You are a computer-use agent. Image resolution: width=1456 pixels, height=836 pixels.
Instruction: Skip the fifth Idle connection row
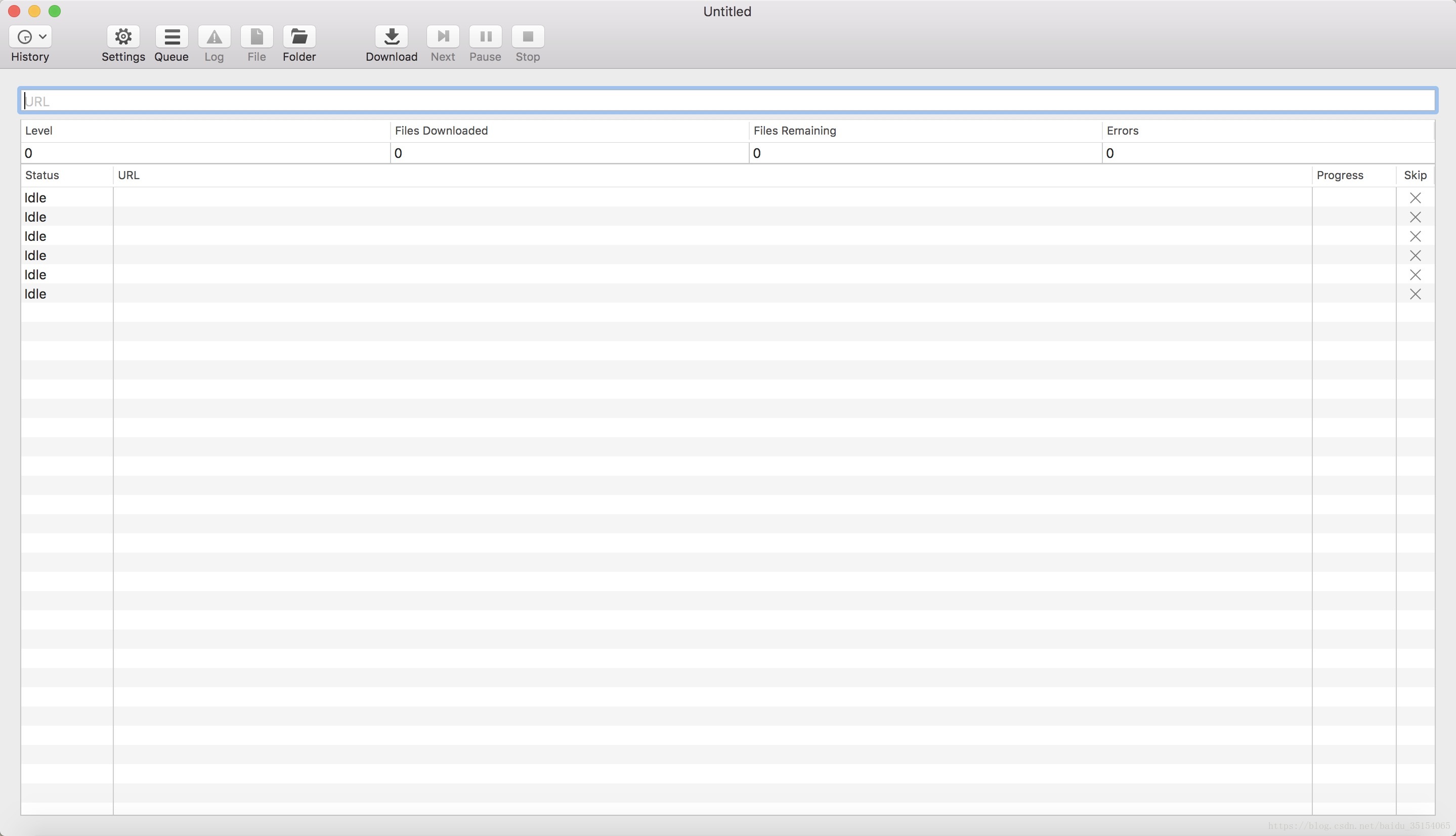(x=1415, y=275)
